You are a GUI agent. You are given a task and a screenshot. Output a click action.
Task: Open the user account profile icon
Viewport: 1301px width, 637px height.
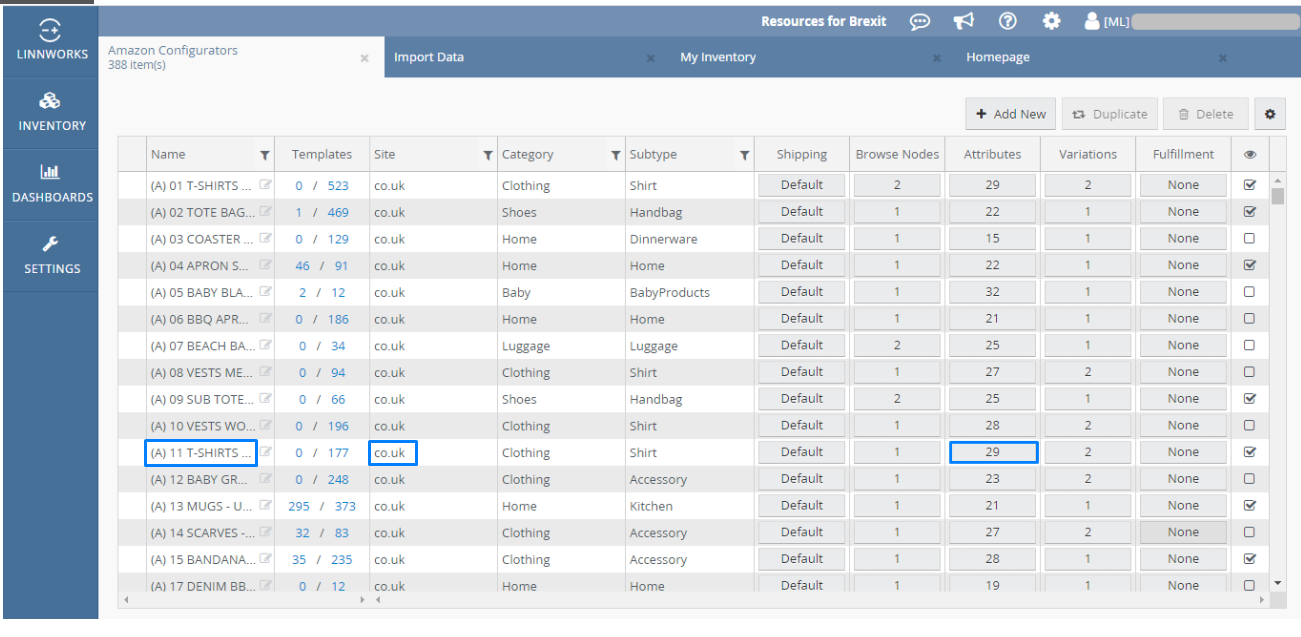click(x=1091, y=21)
